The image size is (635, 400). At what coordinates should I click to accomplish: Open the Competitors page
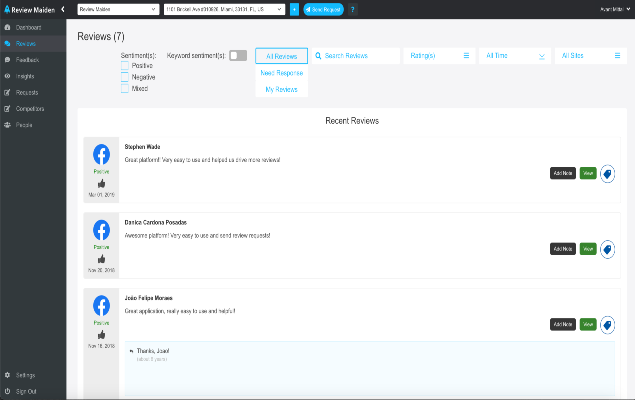(x=30, y=109)
